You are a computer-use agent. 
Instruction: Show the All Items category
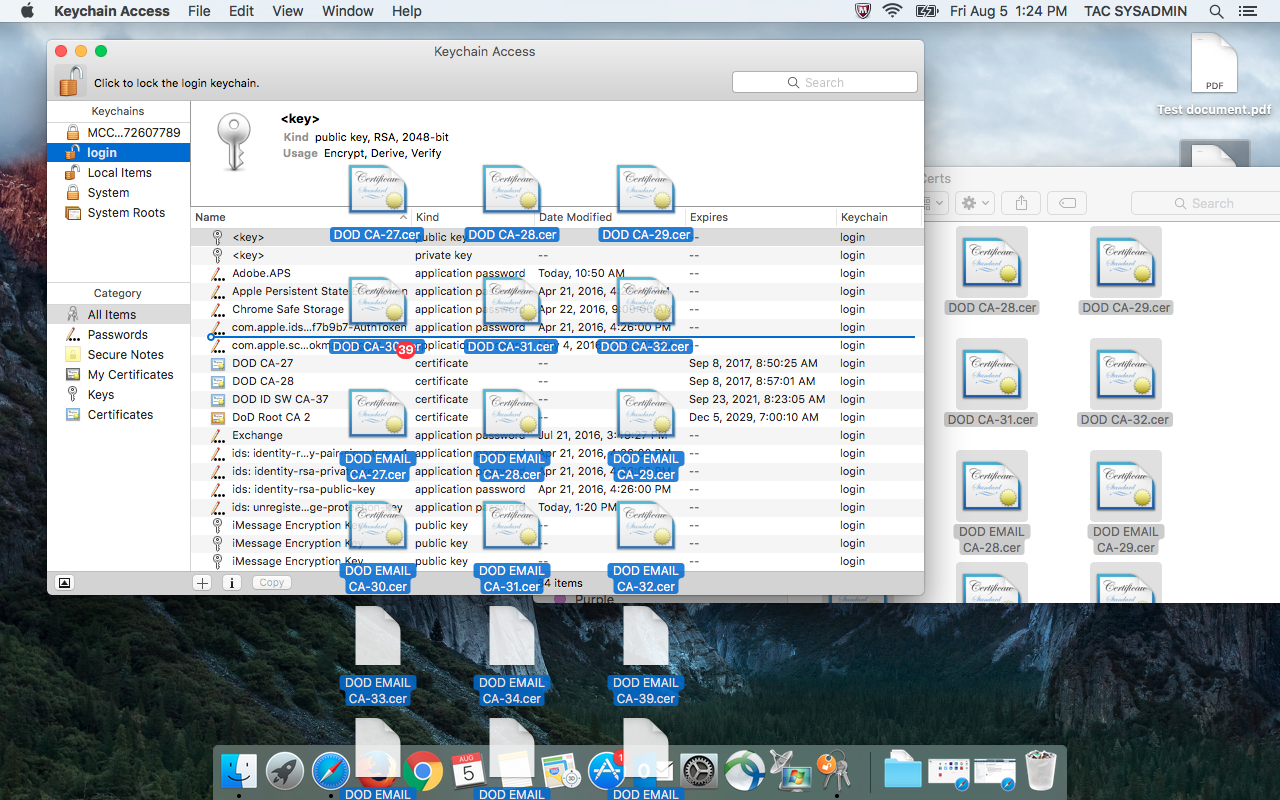pos(118,315)
